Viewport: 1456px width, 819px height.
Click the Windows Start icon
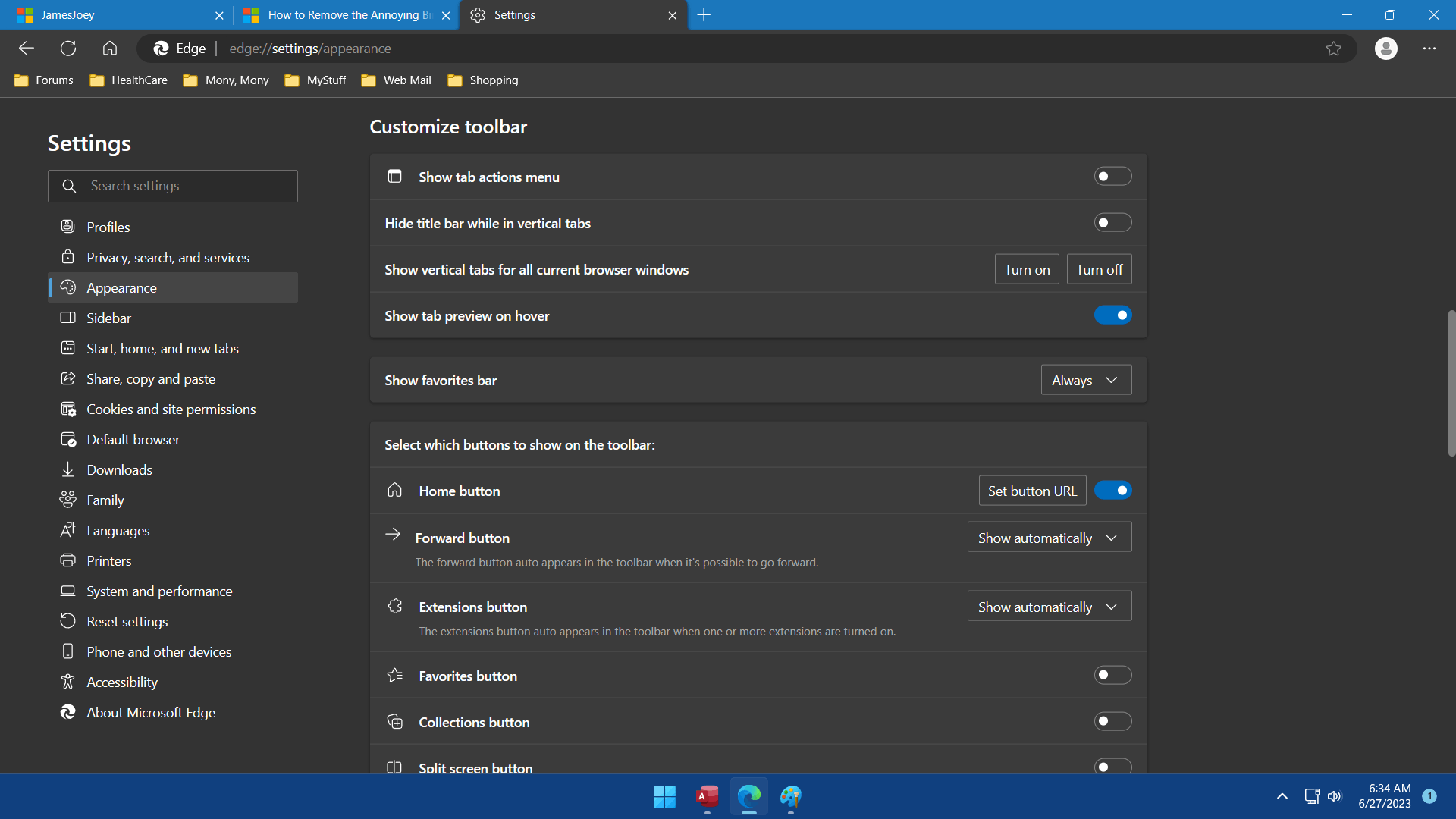pyautogui.click(x=664, y=796)
